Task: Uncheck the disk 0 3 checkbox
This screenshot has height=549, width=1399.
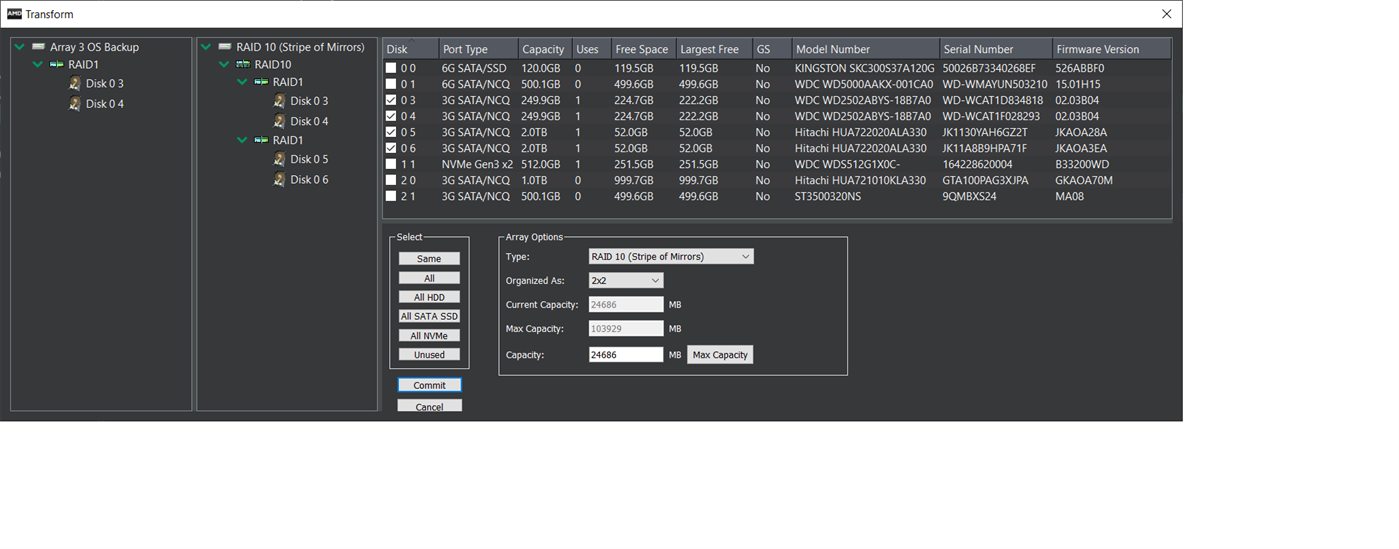Action: [x=392, y=100]
